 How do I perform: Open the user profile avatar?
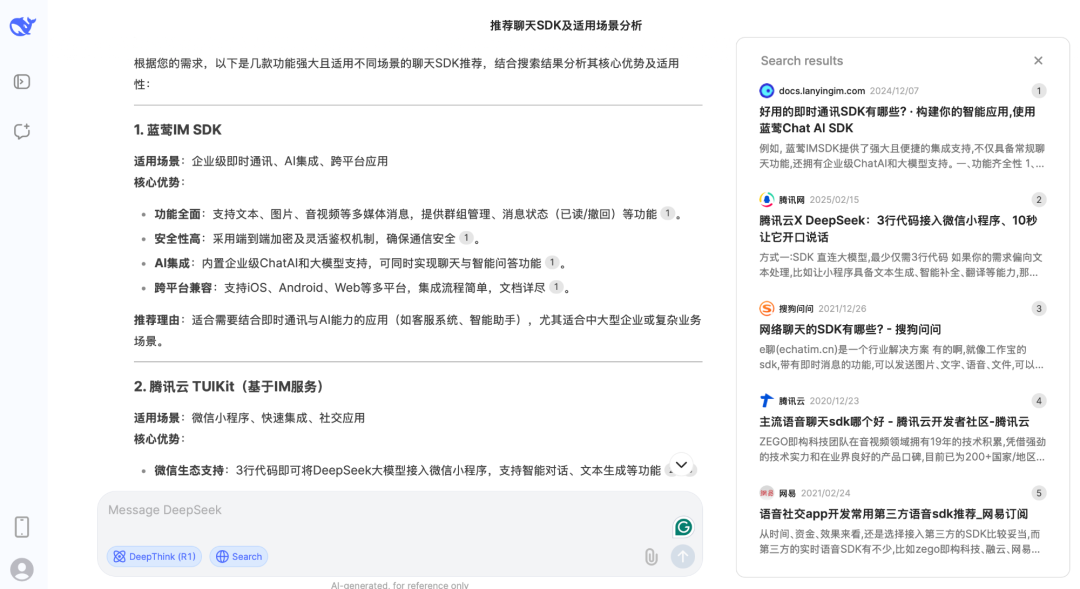click(22, 570)
